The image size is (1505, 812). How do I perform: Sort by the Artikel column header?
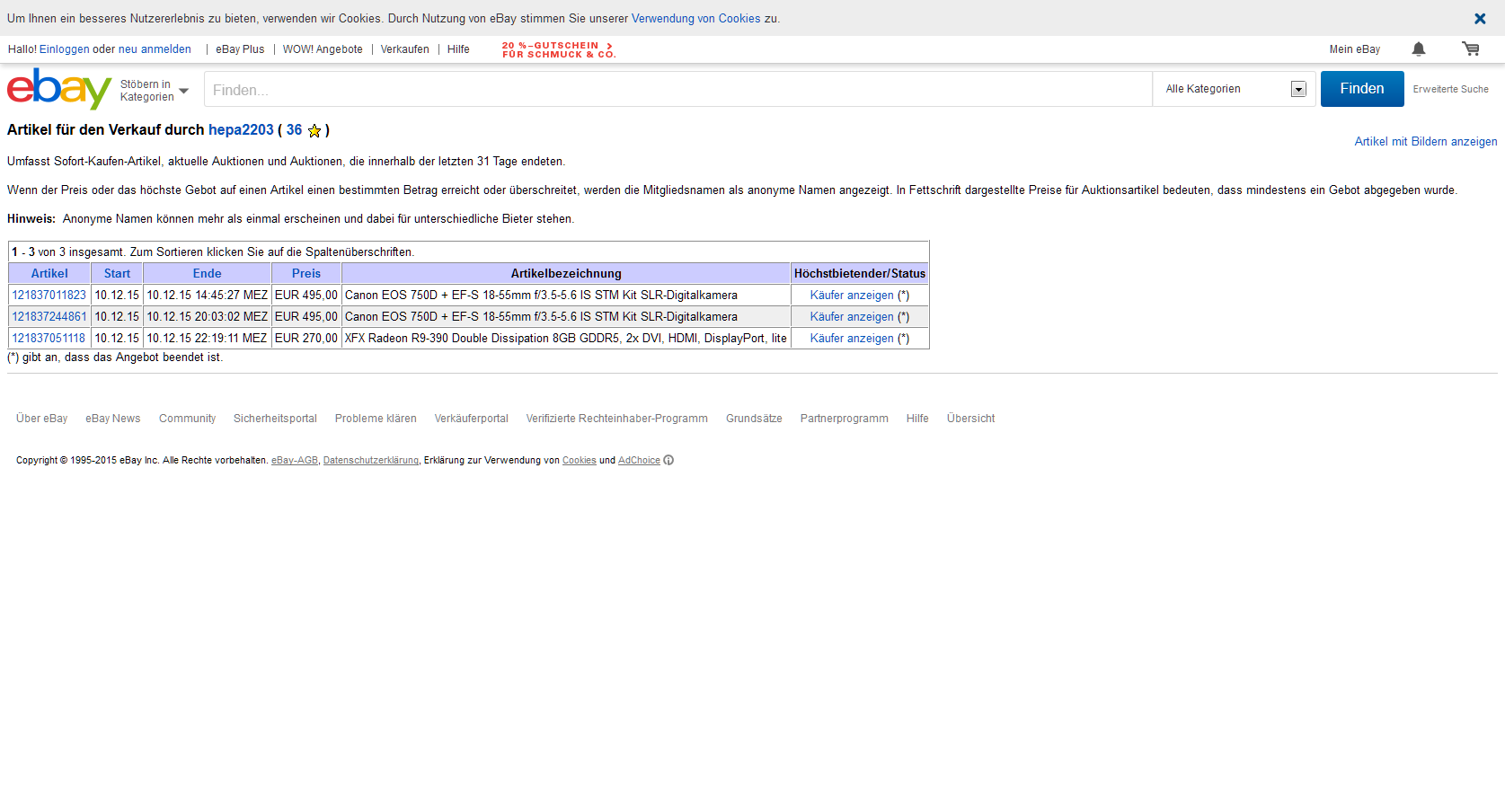(49, 274)
